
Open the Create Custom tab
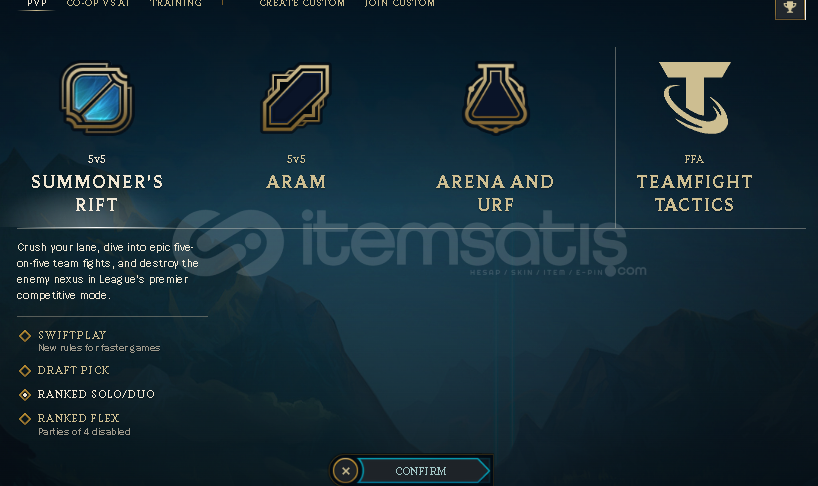[x=302, y=4]
